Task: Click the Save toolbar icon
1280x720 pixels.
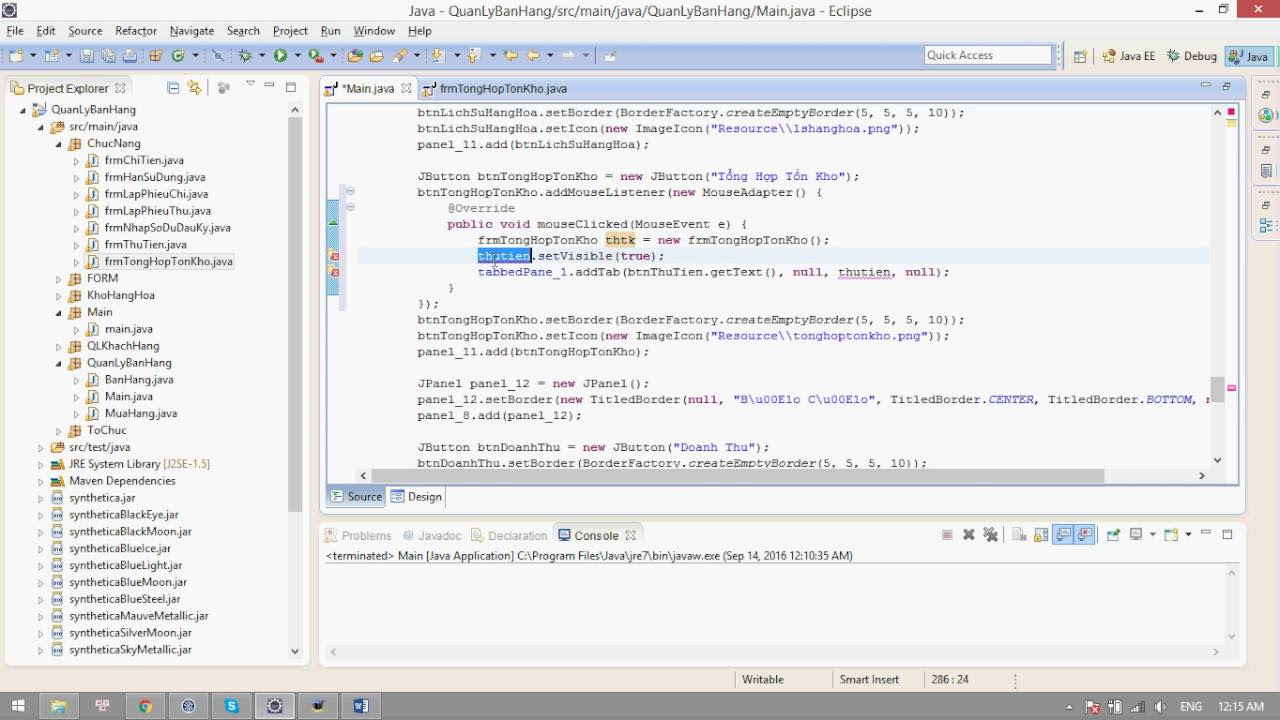Action: click(x=87, y=56)
